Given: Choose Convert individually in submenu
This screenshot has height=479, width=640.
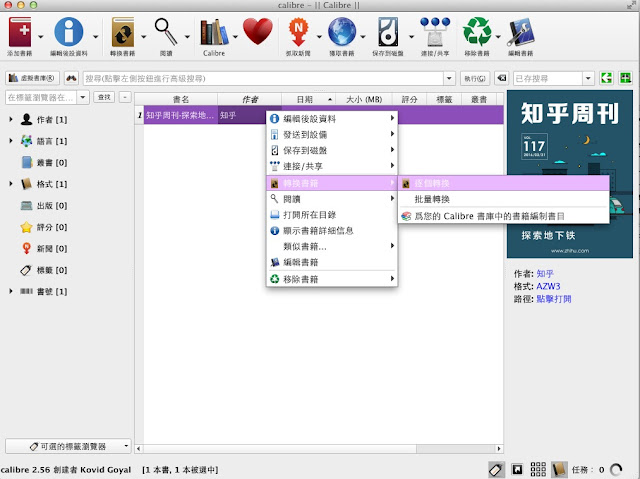Looking at the screenshot, I should tap(504, 183).
